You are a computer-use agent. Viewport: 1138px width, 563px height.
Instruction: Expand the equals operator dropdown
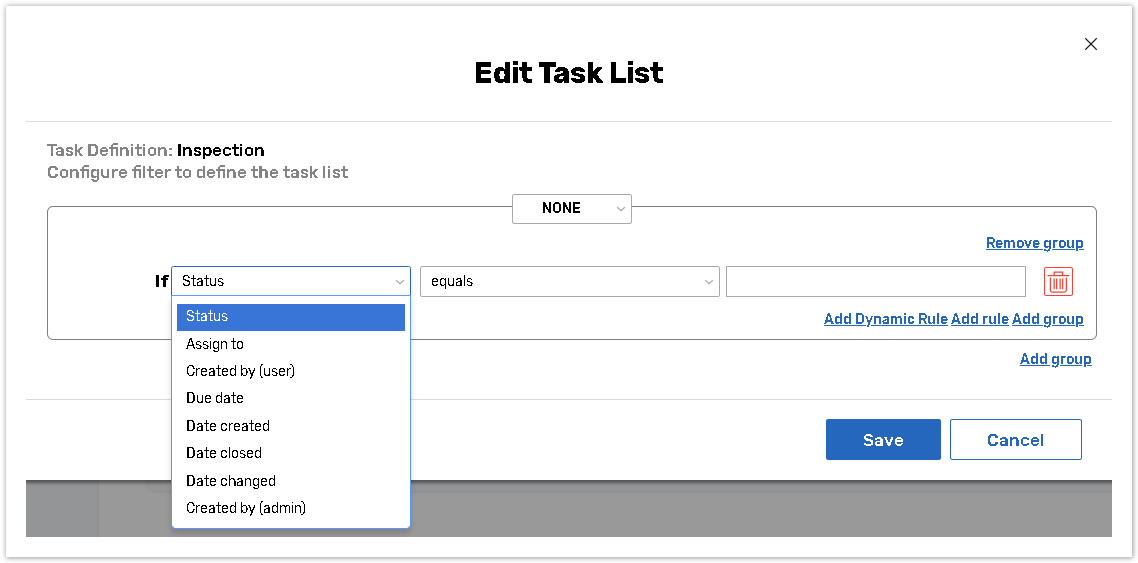click(569, 282)
